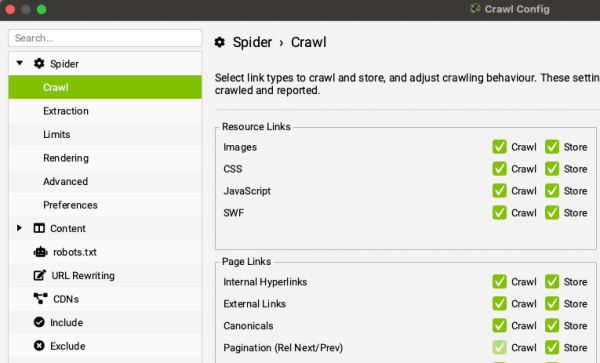Open the Include configuration
Viewport: 600px width, 363px height.
click(105, 322)
